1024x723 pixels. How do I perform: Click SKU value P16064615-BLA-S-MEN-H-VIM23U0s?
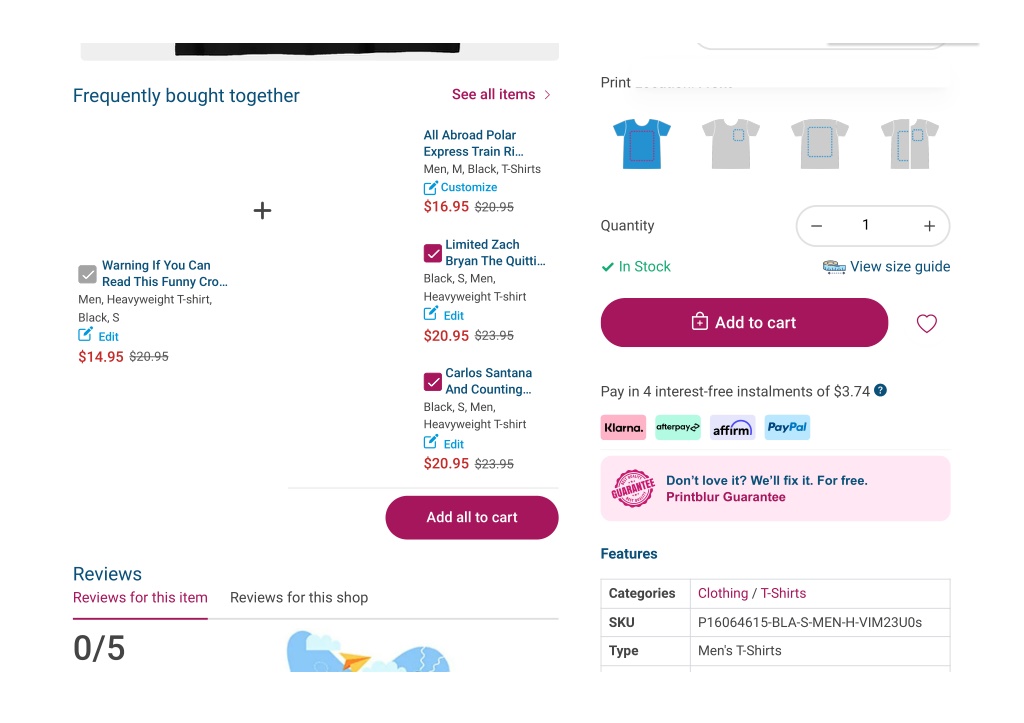click(x=810, y=622)
